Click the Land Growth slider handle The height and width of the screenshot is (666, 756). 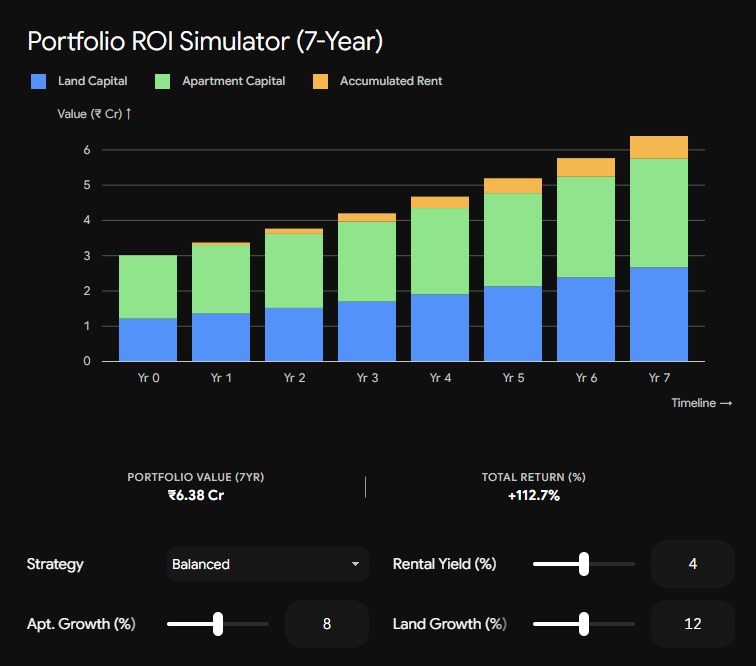tap(584, 624)
